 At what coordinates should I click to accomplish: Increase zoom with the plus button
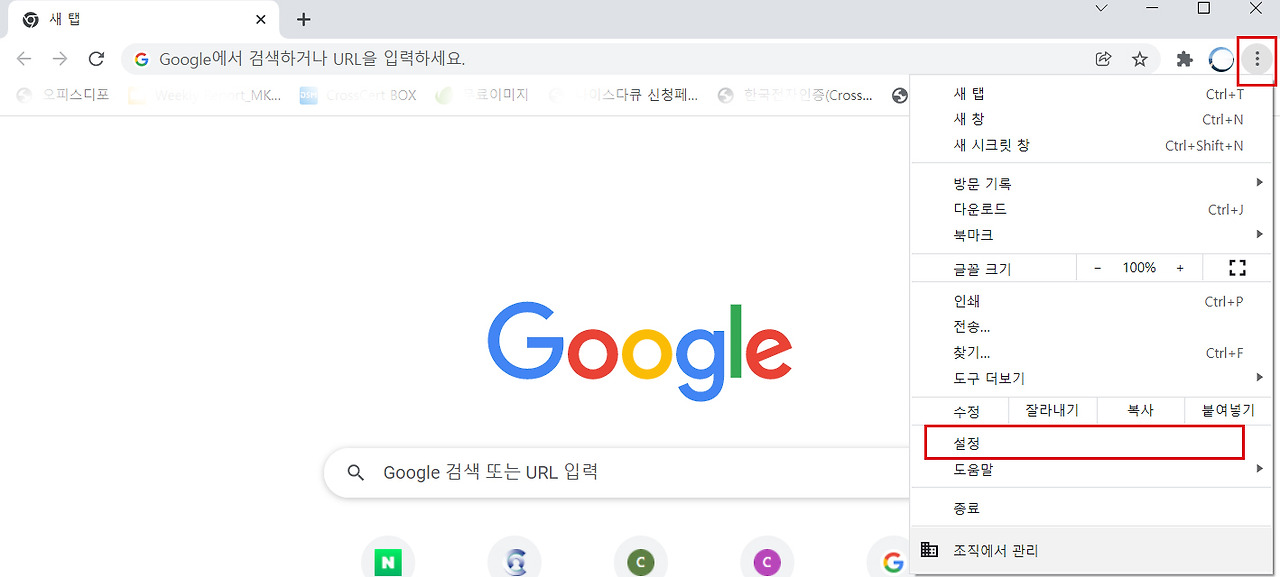1180,268
